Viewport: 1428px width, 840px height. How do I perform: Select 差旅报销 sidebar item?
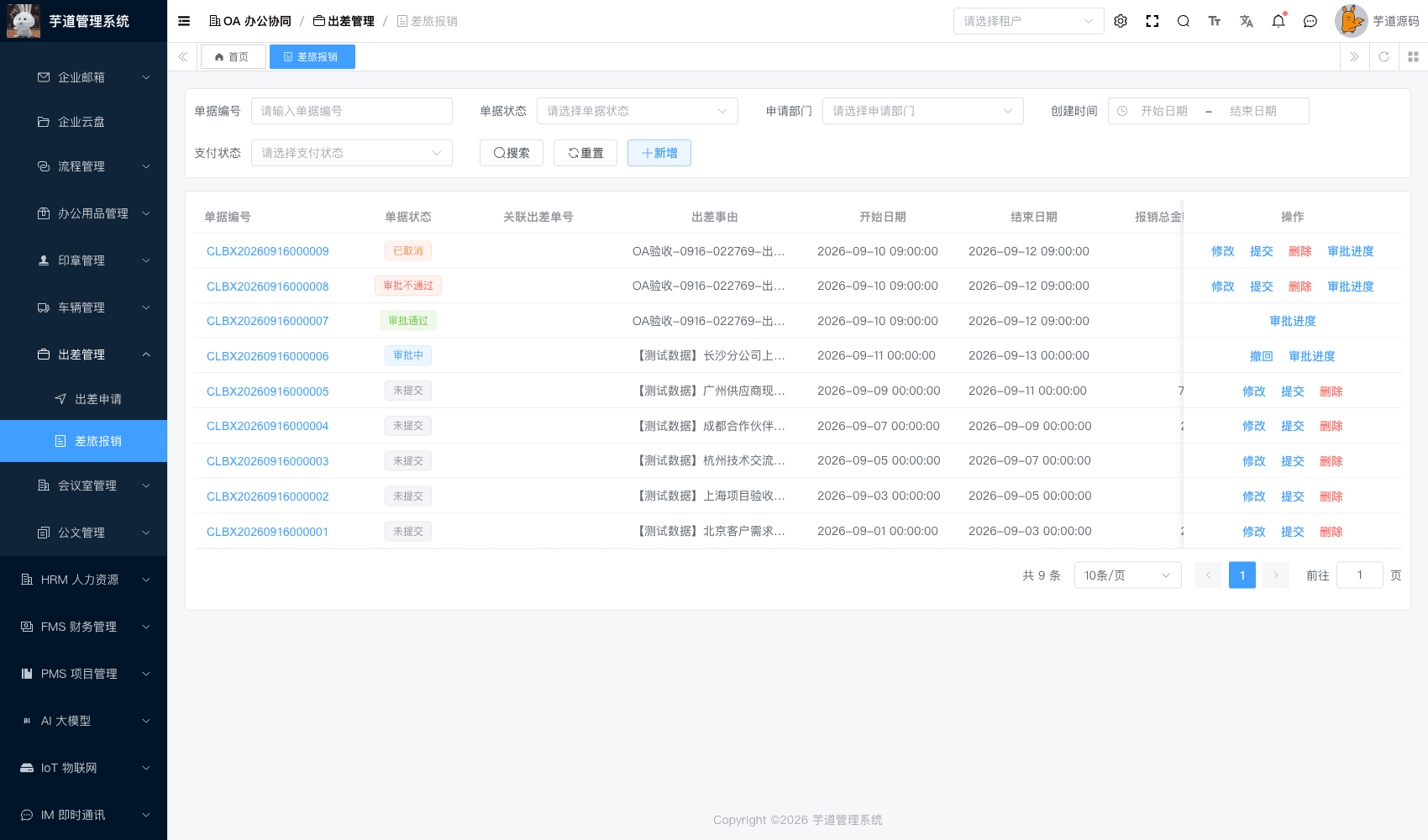pyautogui.click(x=83, y=441)
